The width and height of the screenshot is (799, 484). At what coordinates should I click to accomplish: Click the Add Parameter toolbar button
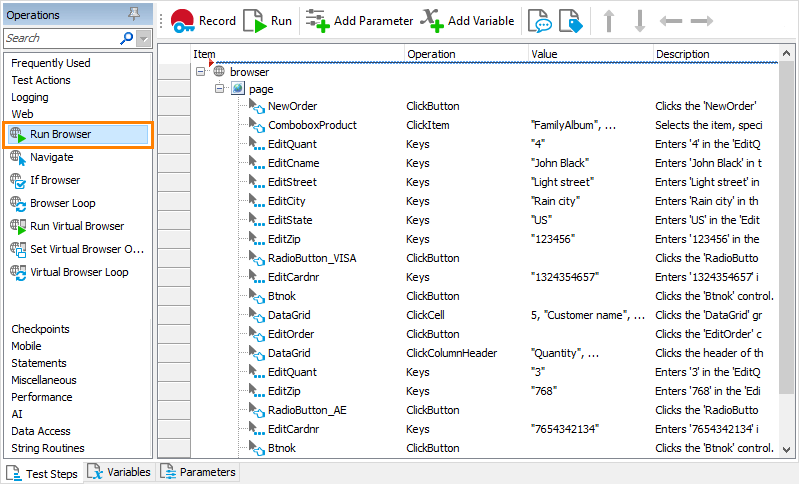pyautogui.click(x=359, y=21)
